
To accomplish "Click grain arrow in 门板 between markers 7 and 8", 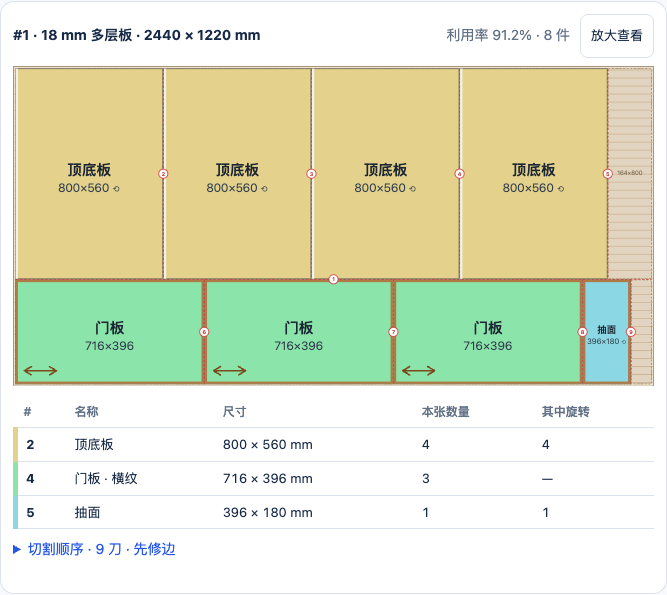I will click(x=419, y=371).
